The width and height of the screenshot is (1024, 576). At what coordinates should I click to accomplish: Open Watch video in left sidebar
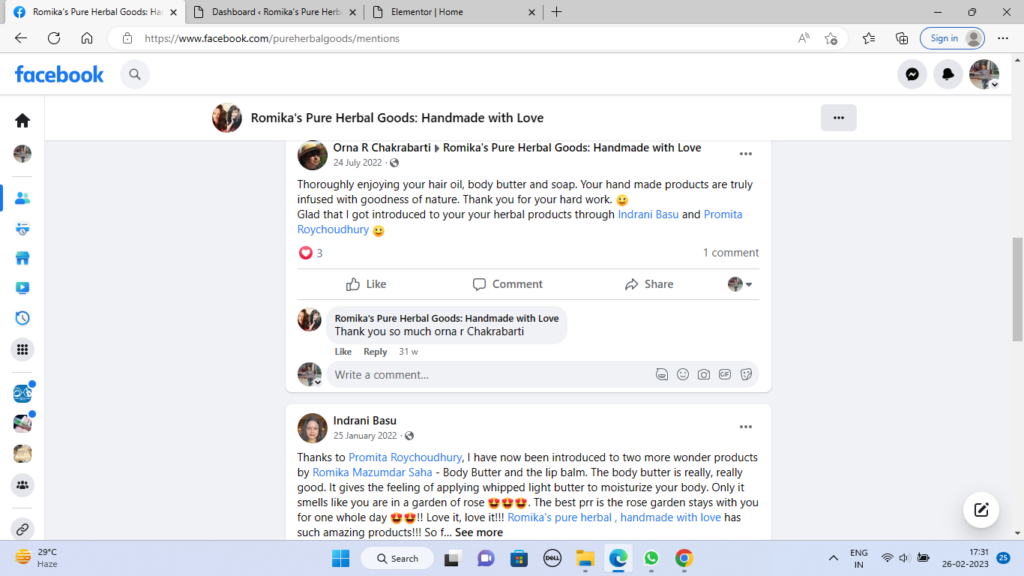(22, 288)
